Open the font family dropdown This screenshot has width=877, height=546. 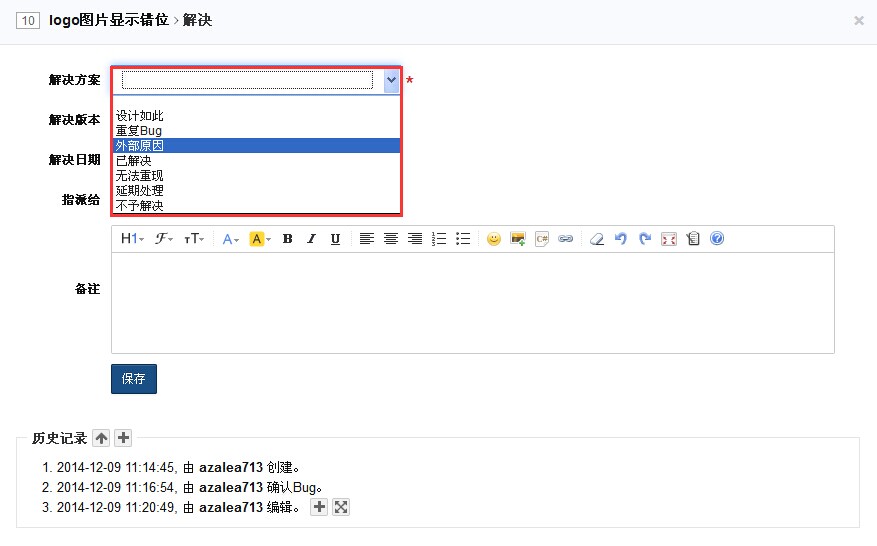pos(164,239)
